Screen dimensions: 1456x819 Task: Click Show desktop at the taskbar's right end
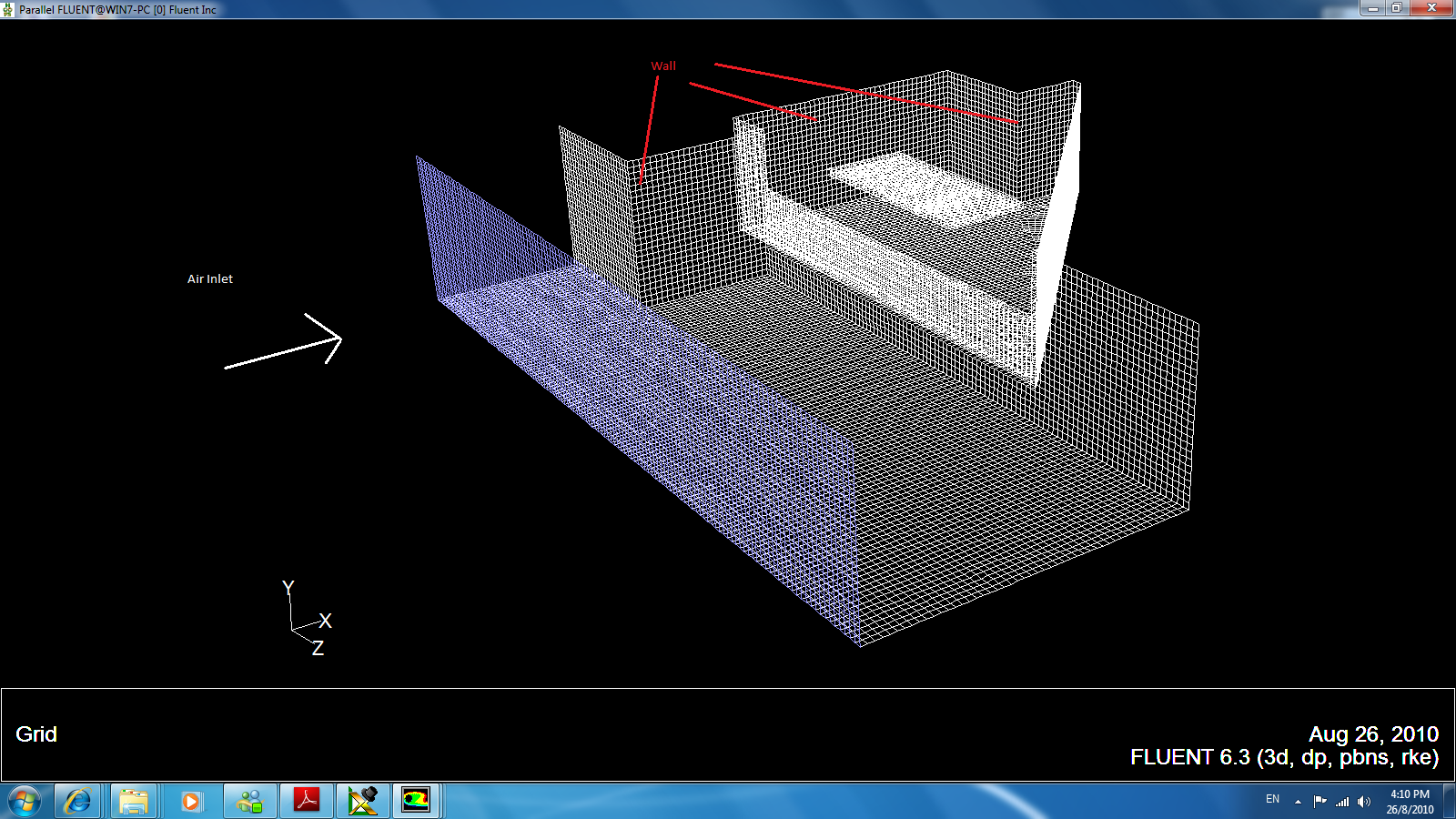1451,802
